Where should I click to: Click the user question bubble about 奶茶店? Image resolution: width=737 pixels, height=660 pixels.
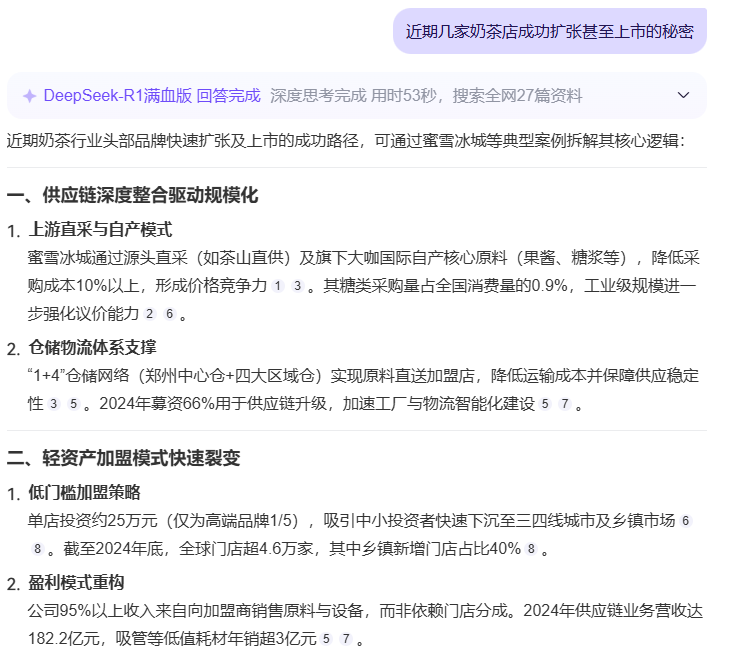(549, 31)
